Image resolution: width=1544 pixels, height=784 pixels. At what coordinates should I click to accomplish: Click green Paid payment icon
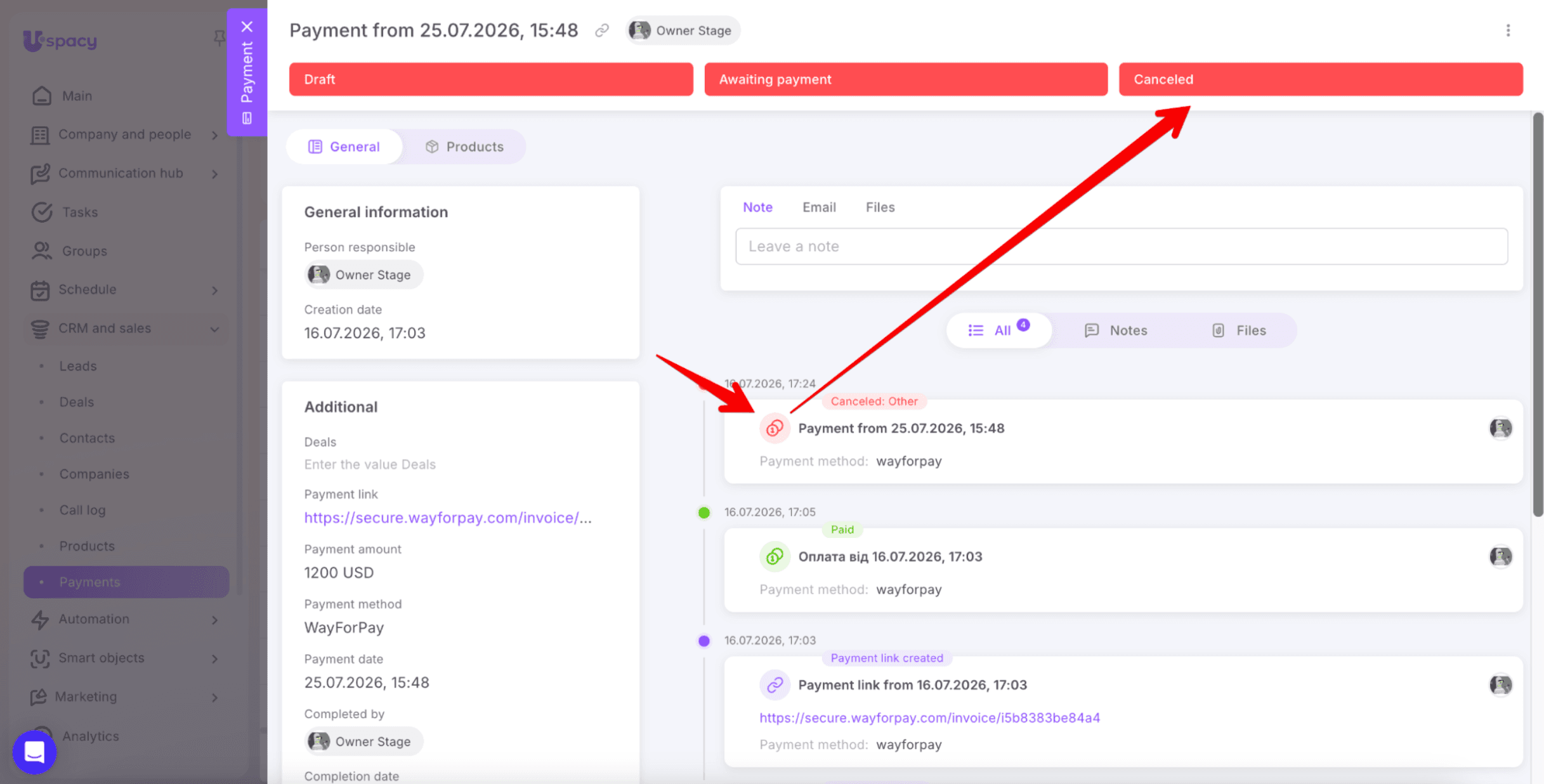775,557
